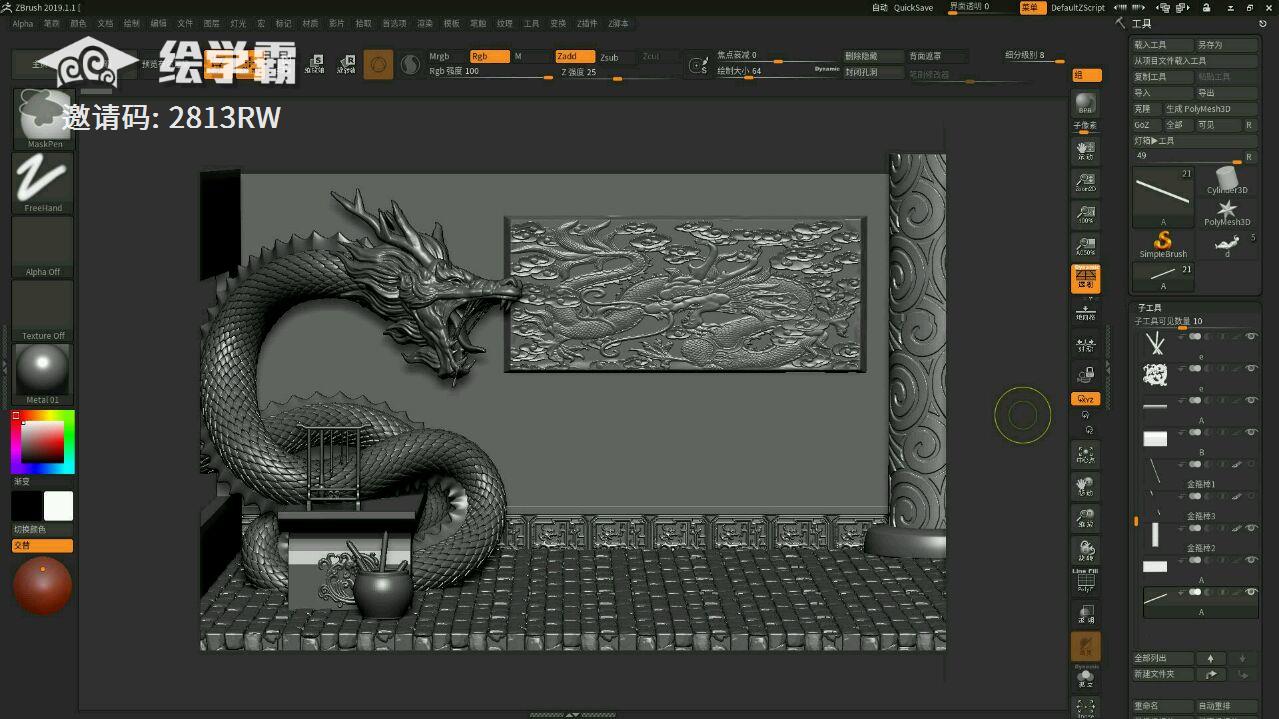Image resolution: width=1279 pixels, height=719 pixels.
Task: Toggle the Transparency 透明 icon
Action: tap(1085, 613)
